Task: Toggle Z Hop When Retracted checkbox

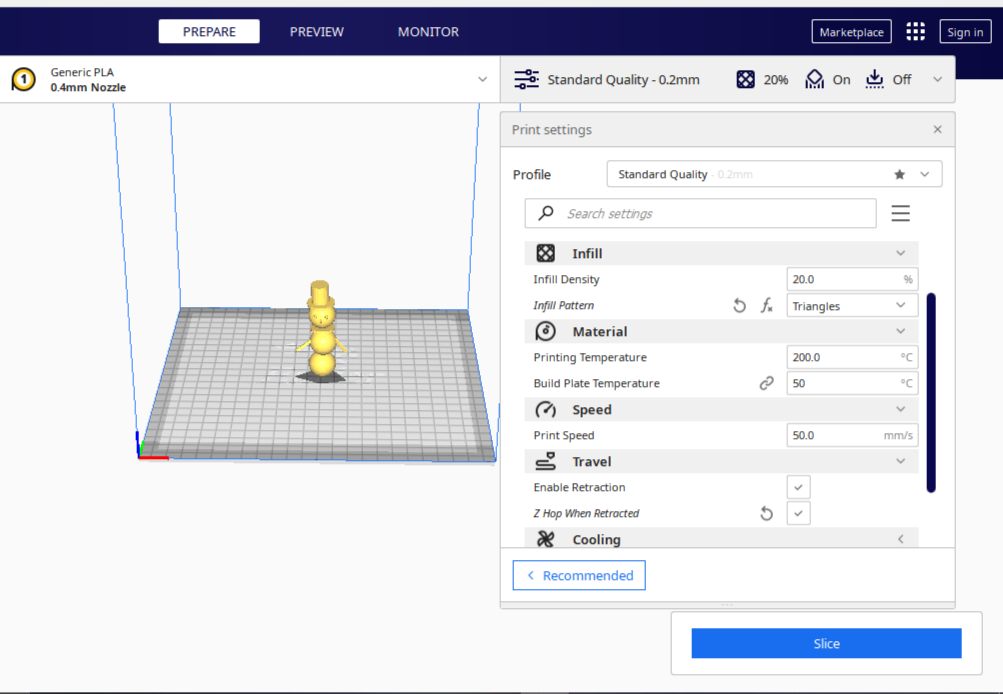Action: pos(798,513)
